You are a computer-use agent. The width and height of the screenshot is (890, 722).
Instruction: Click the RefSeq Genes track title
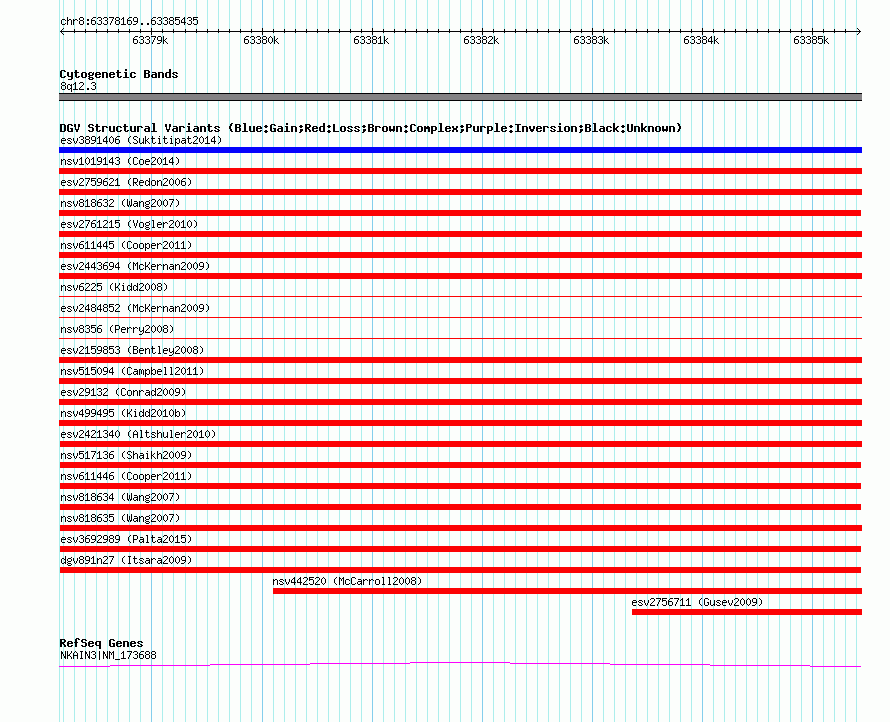click(101, 643)
